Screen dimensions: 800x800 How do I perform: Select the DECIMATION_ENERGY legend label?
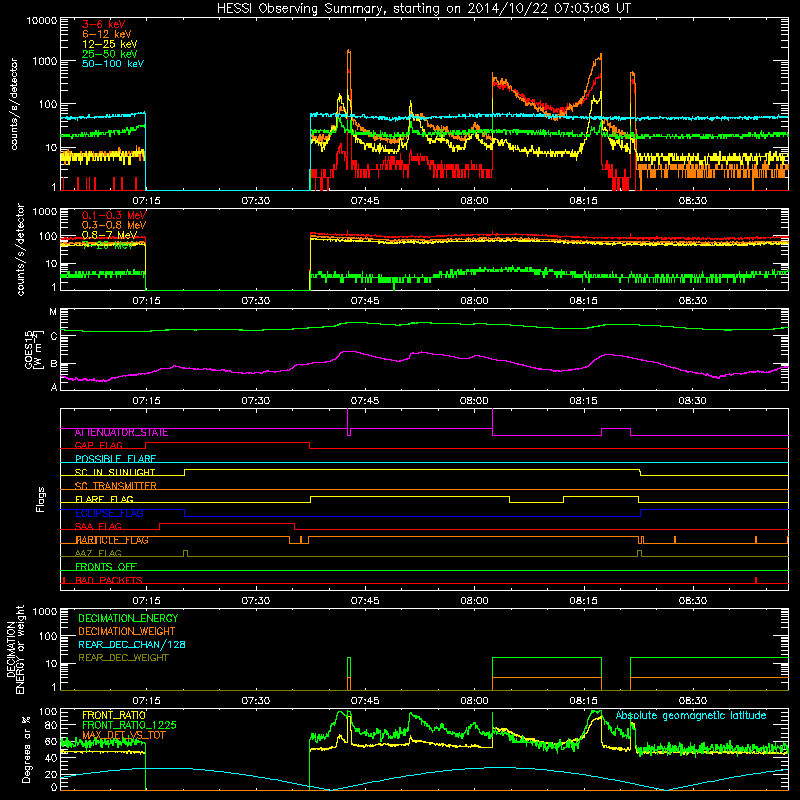point(128,618)
